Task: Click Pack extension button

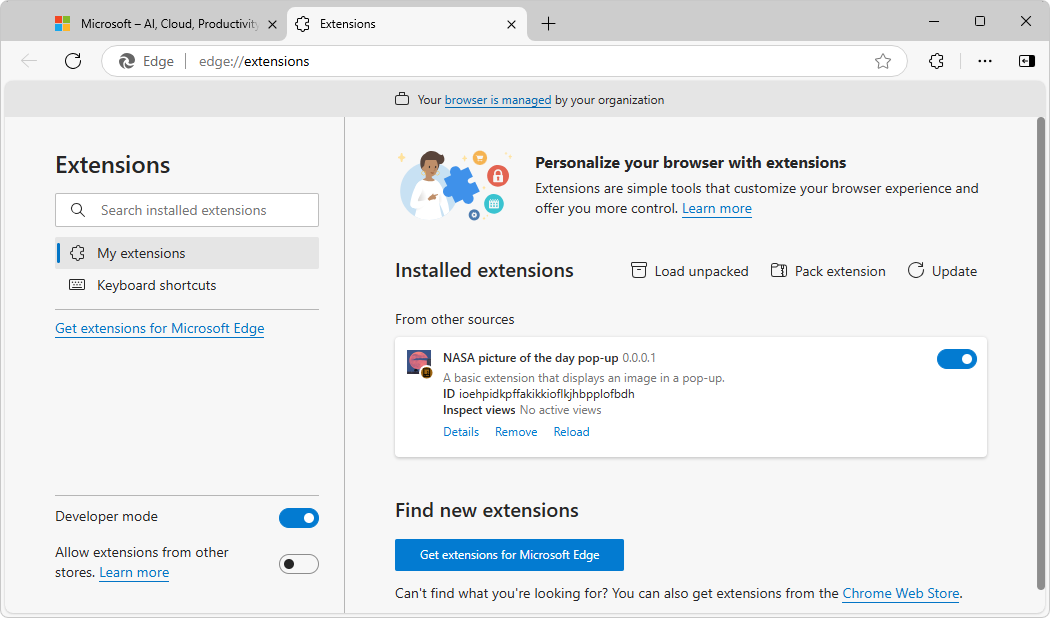Action: 828,271
